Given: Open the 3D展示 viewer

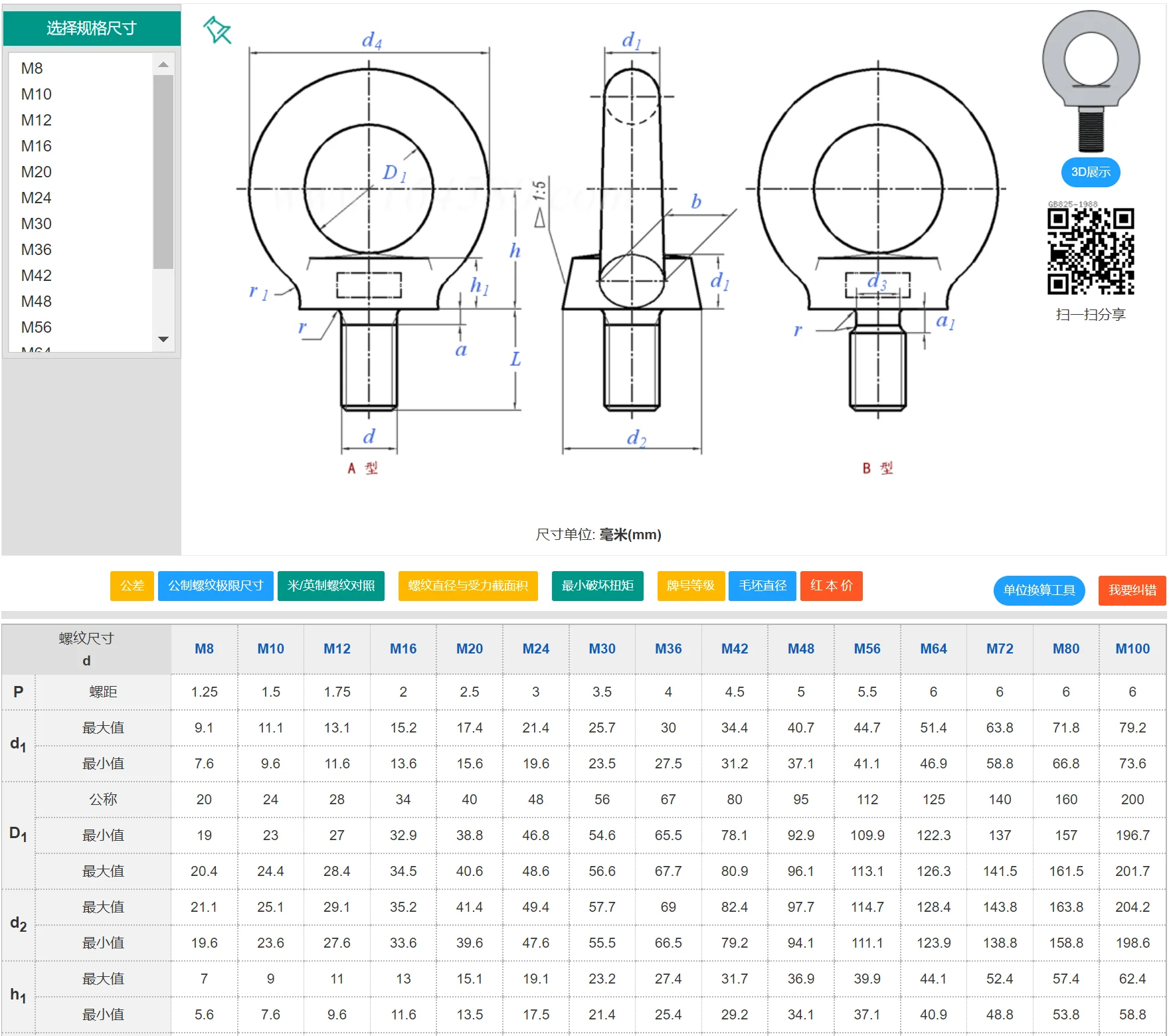Looking at the screenshot, I should tap(1090, 172).
